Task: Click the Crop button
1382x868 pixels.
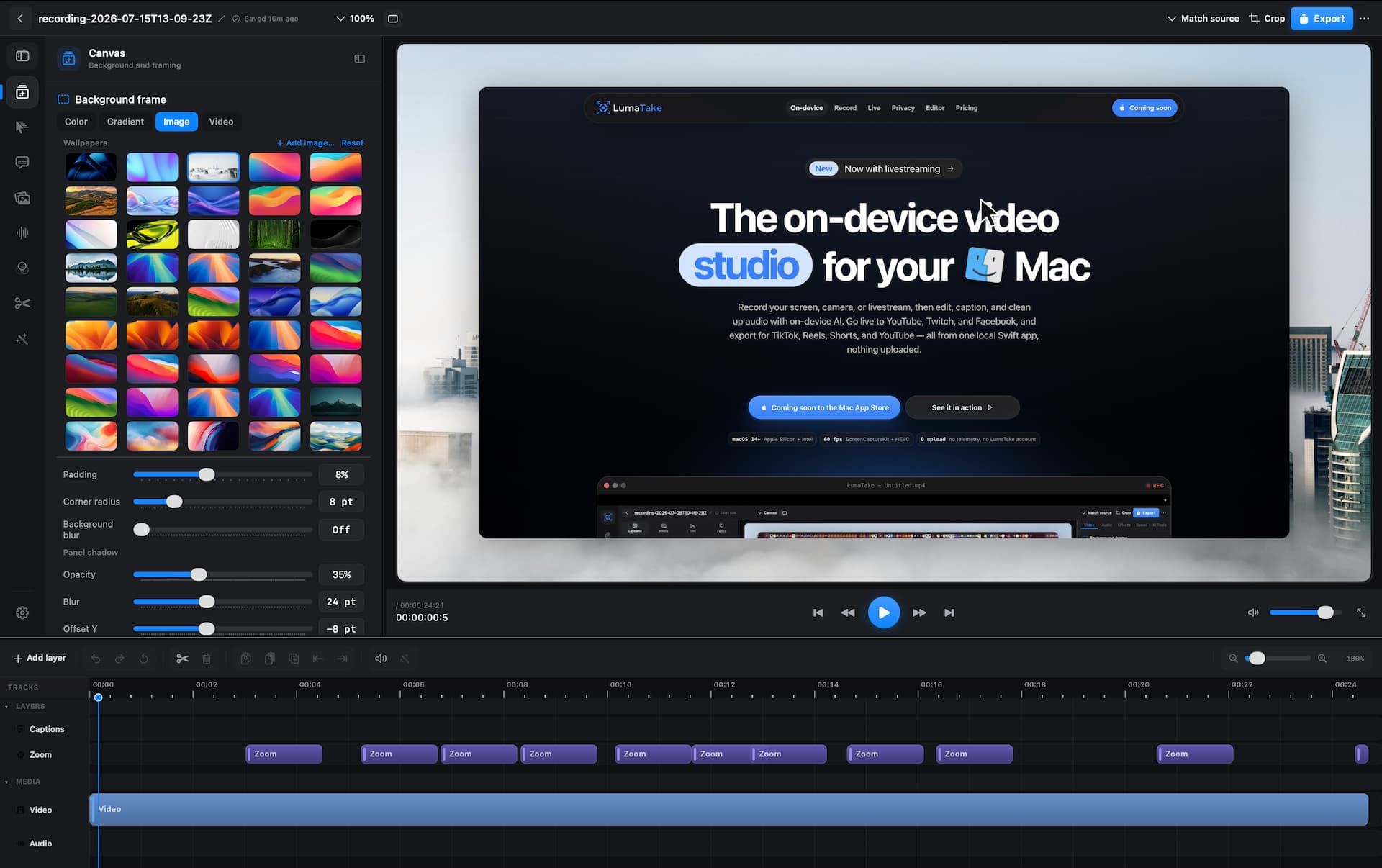Action: coord(1267,19)
